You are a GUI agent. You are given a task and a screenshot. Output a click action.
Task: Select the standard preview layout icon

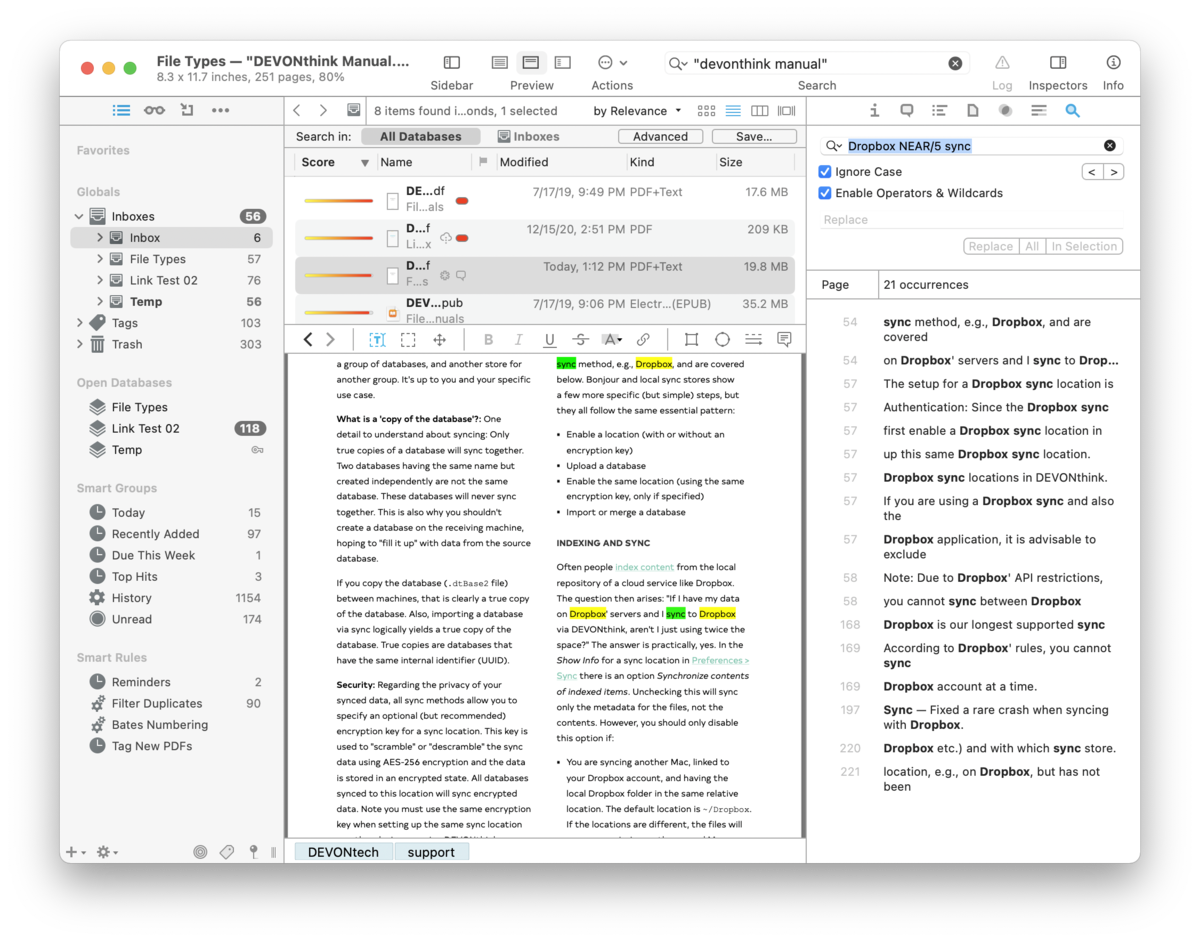tap(531, 63)
